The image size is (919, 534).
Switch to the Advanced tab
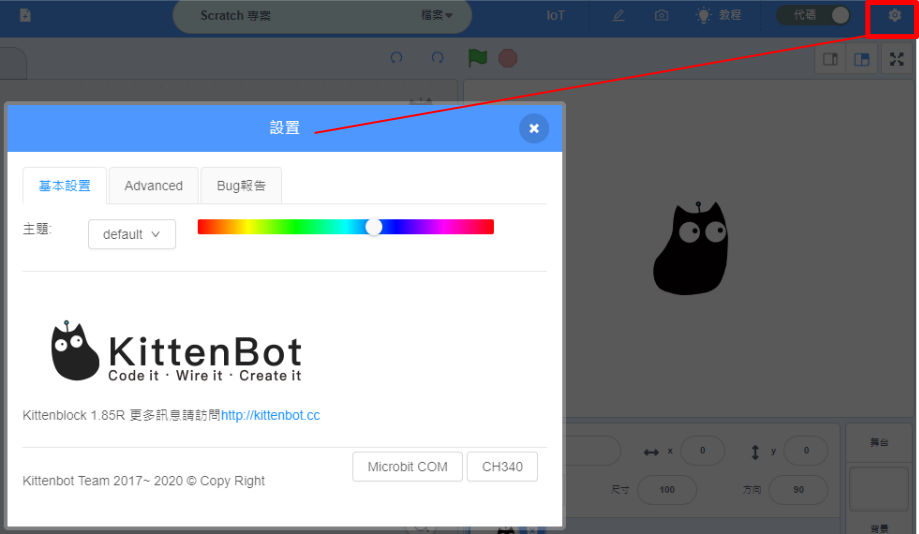[153, 186]
